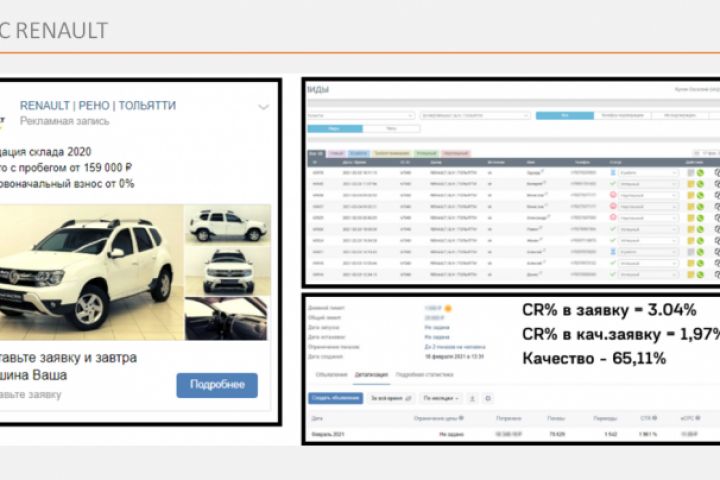Click the До 2 показов на человека link
The image size is (720, 480).
pos(455,347)
